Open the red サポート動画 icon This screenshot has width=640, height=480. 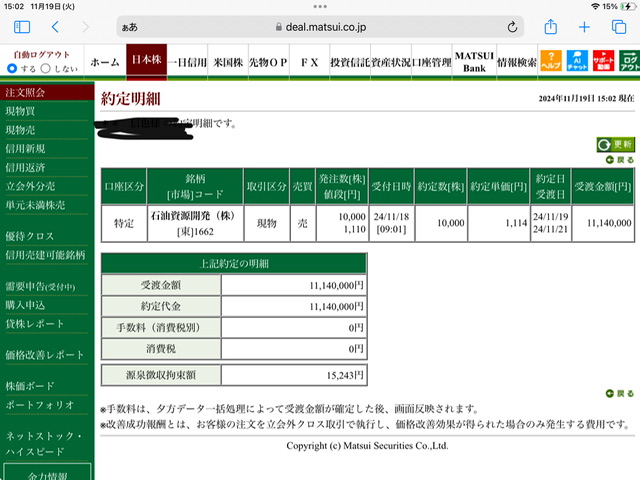(603, 61)
